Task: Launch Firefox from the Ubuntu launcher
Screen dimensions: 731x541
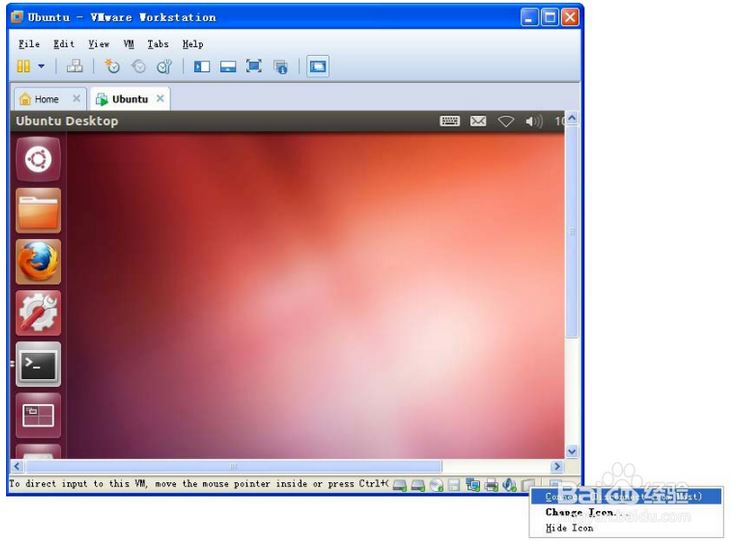Action: (x=38, y=262)
